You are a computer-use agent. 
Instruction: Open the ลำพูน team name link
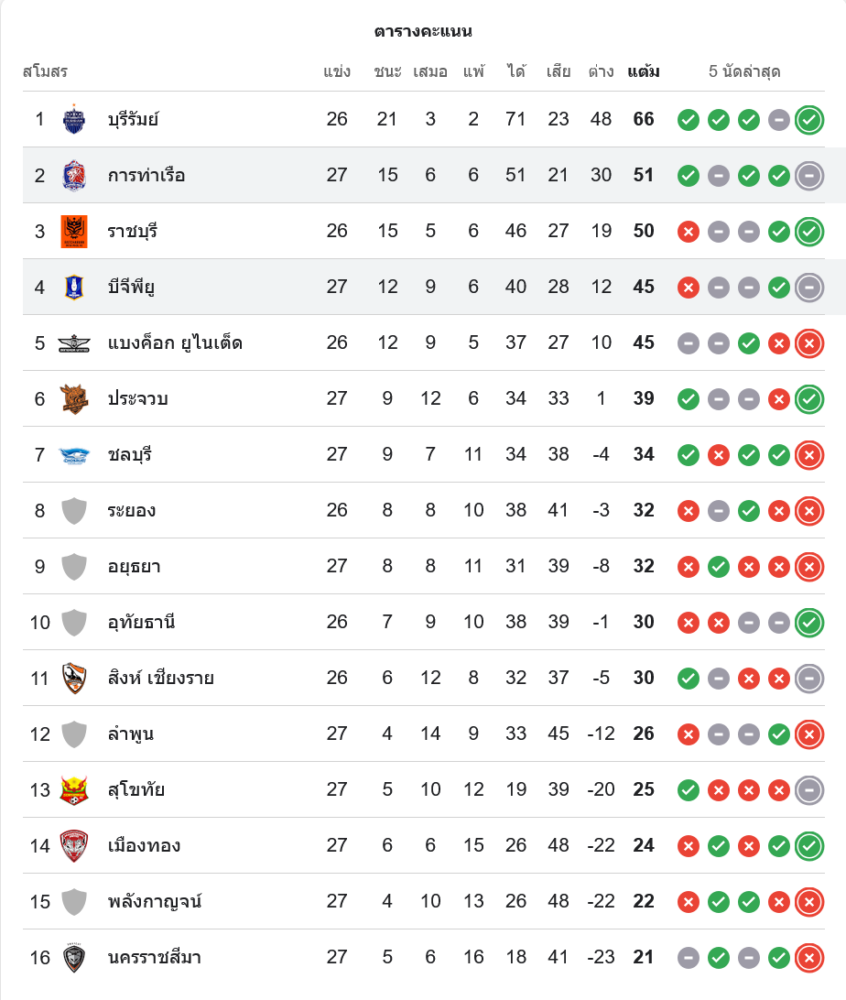tap(130, 734)
